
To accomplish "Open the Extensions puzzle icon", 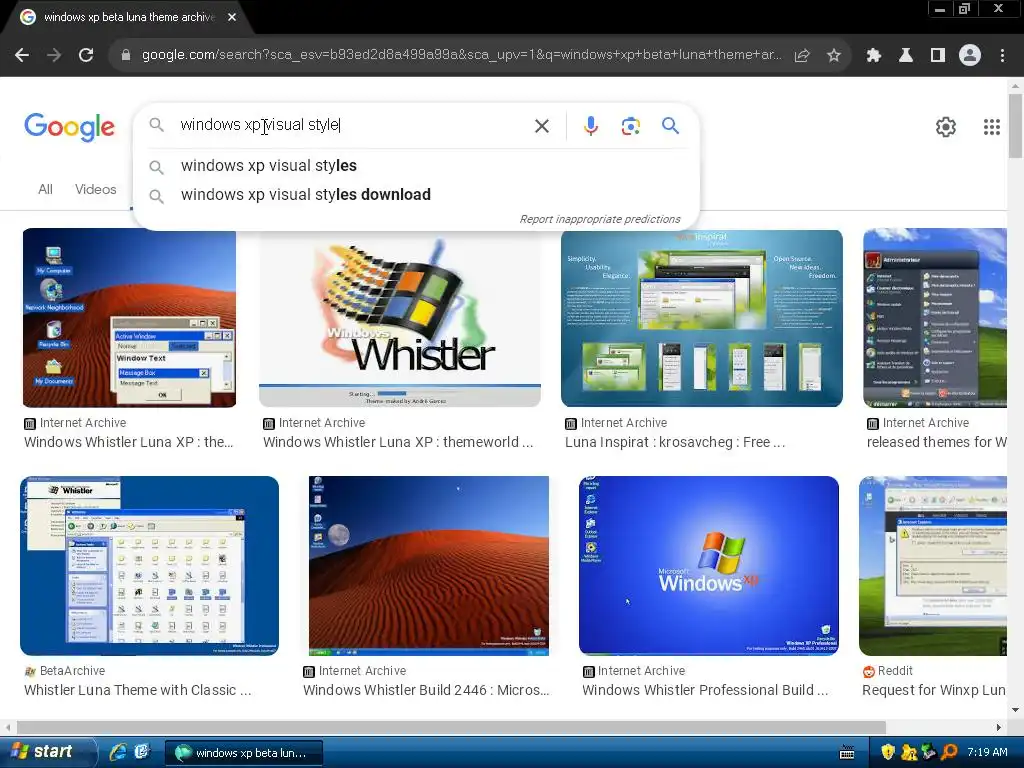I will (874, 56).
